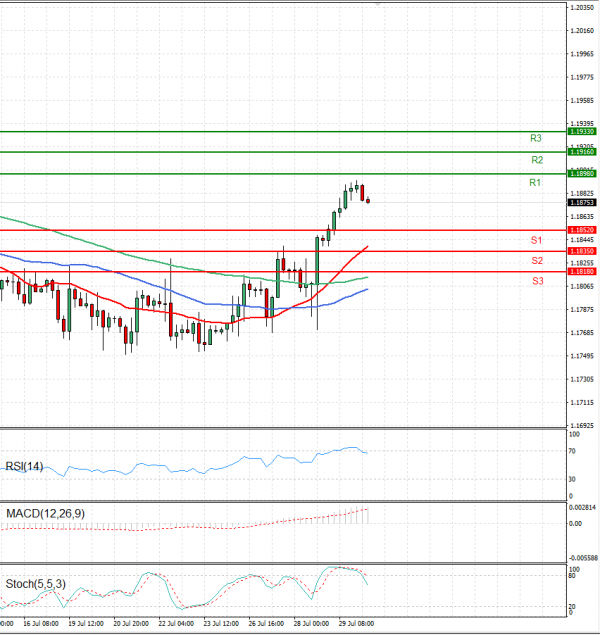600x635 pixels.
Task: Click the 19 Jul 12:00 time label
Action: pos(86,624)
